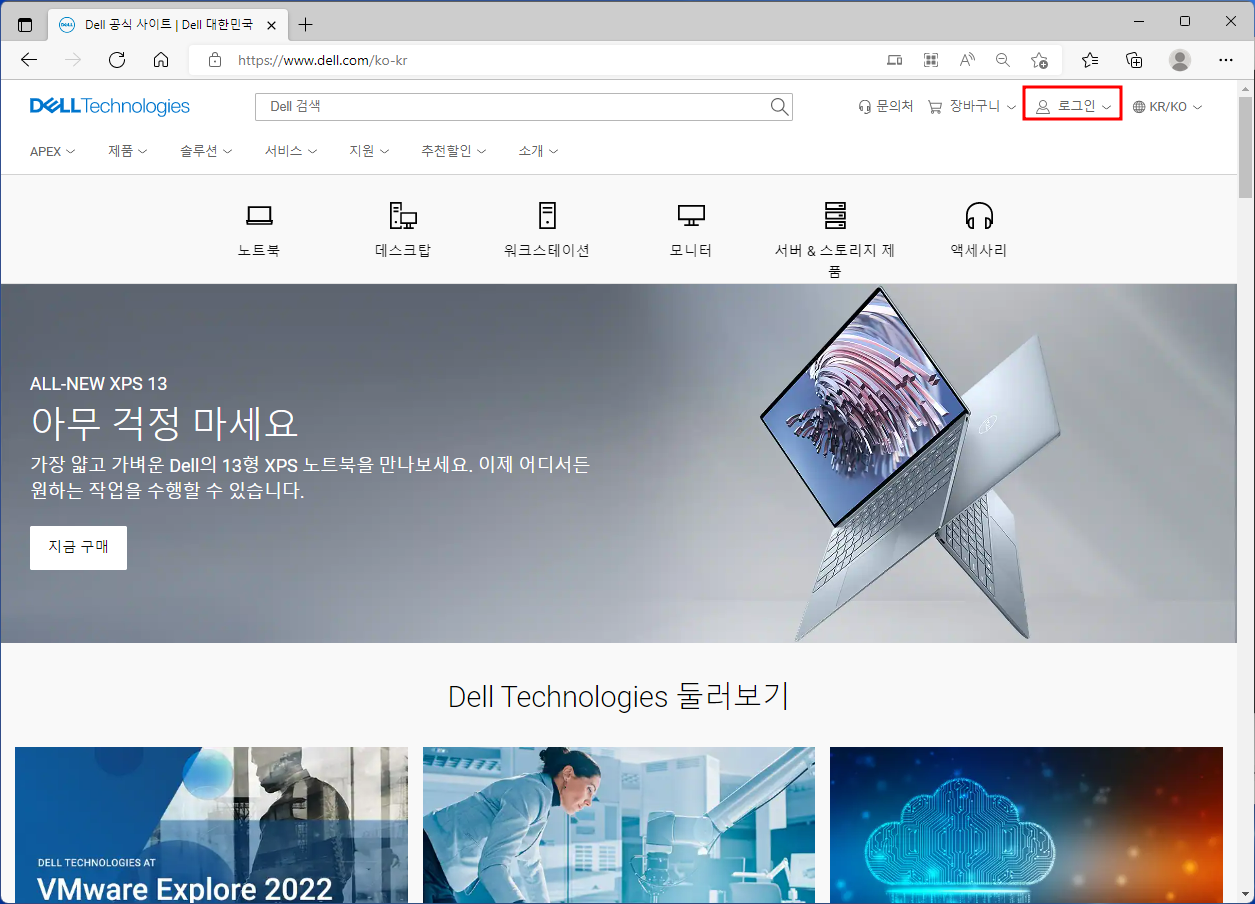This screenshot has width=1255, height=904.
Task: Click Dell Technologies 둘러보기 heading
Action: (x=619, y=696)
